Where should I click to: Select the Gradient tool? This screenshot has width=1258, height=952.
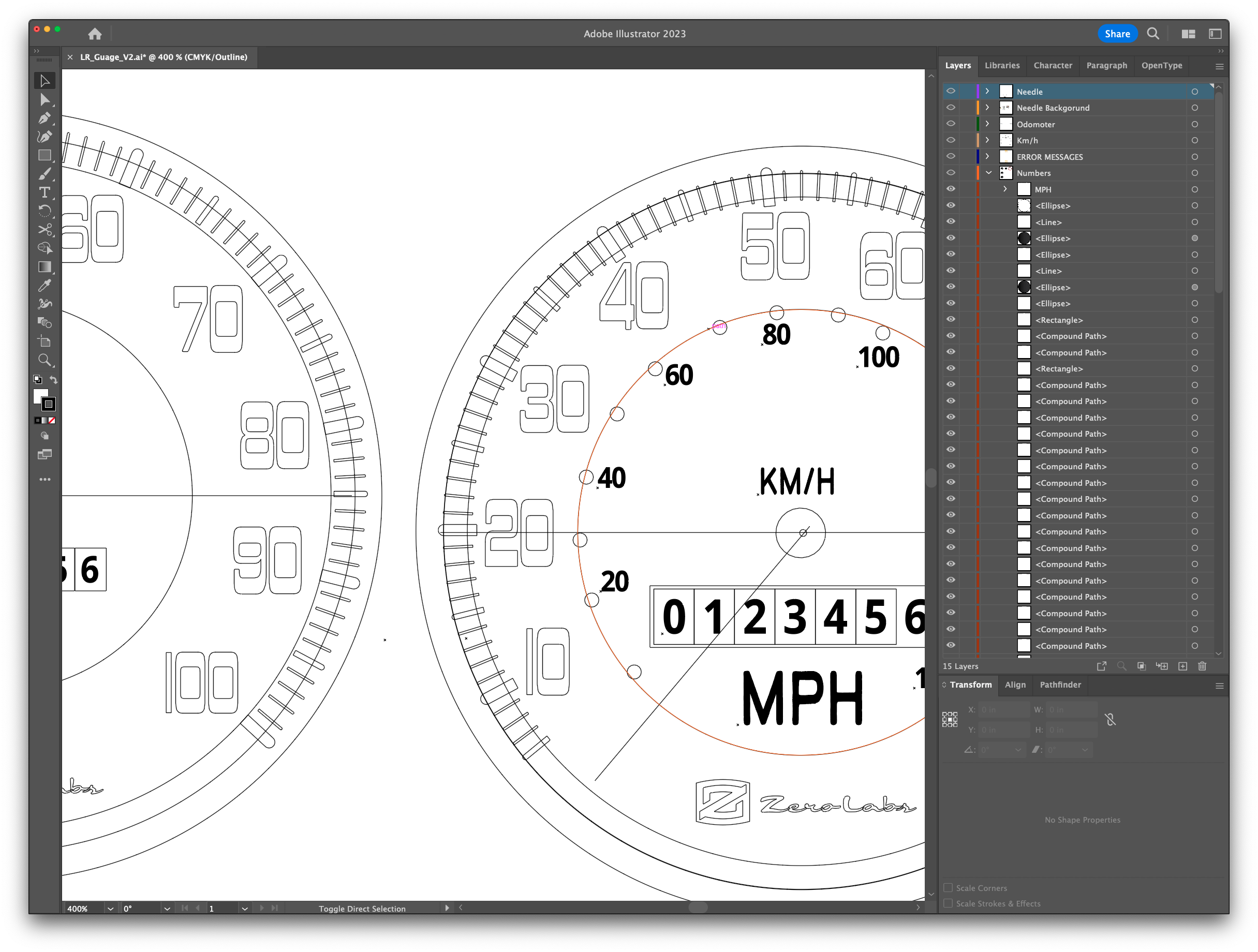click(x=45, y=267)
